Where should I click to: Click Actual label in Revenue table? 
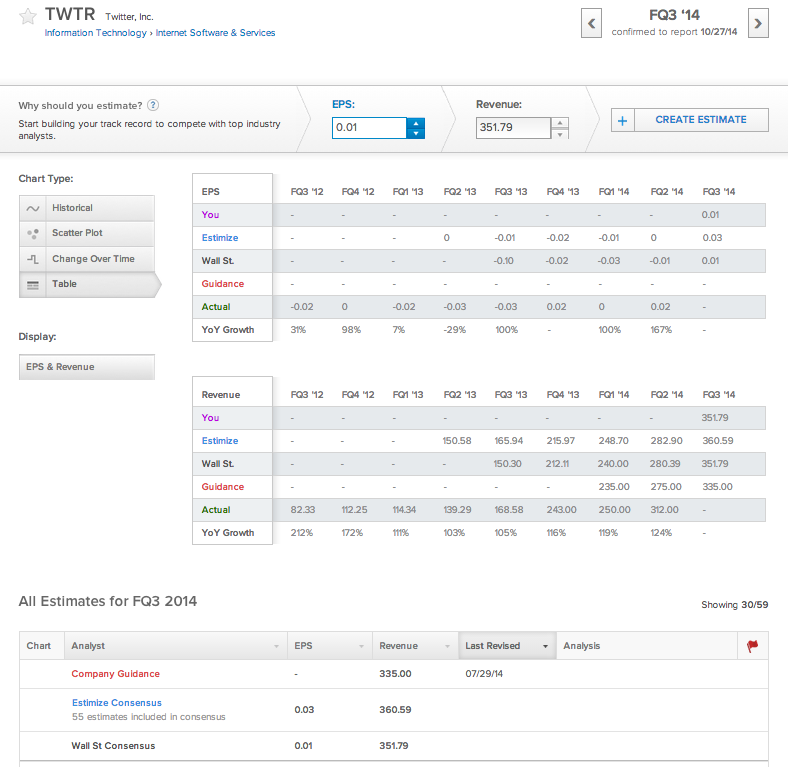216,510
